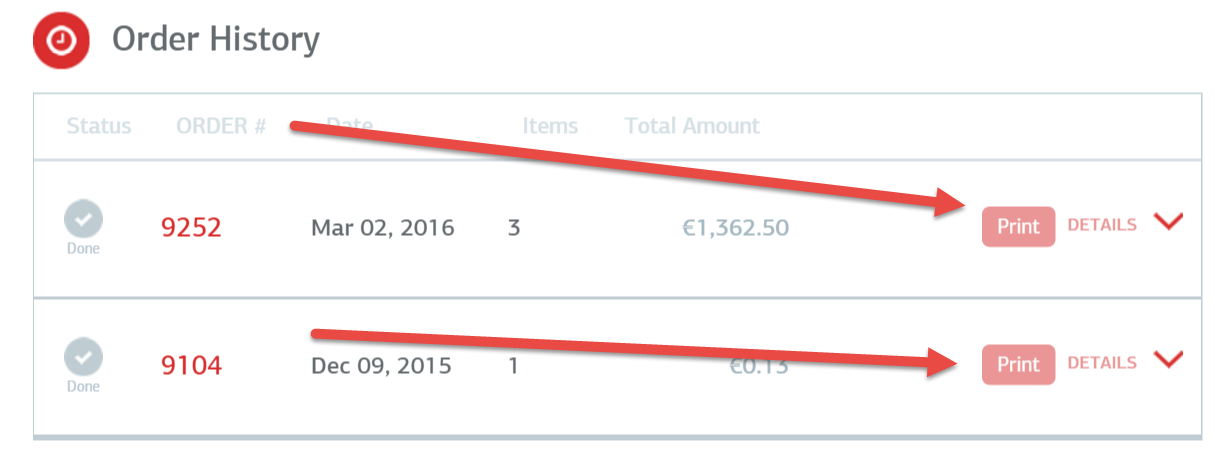Click the Order History heading text
The height and width of the screenshot is (468, 1215).
tap(216, 40)
